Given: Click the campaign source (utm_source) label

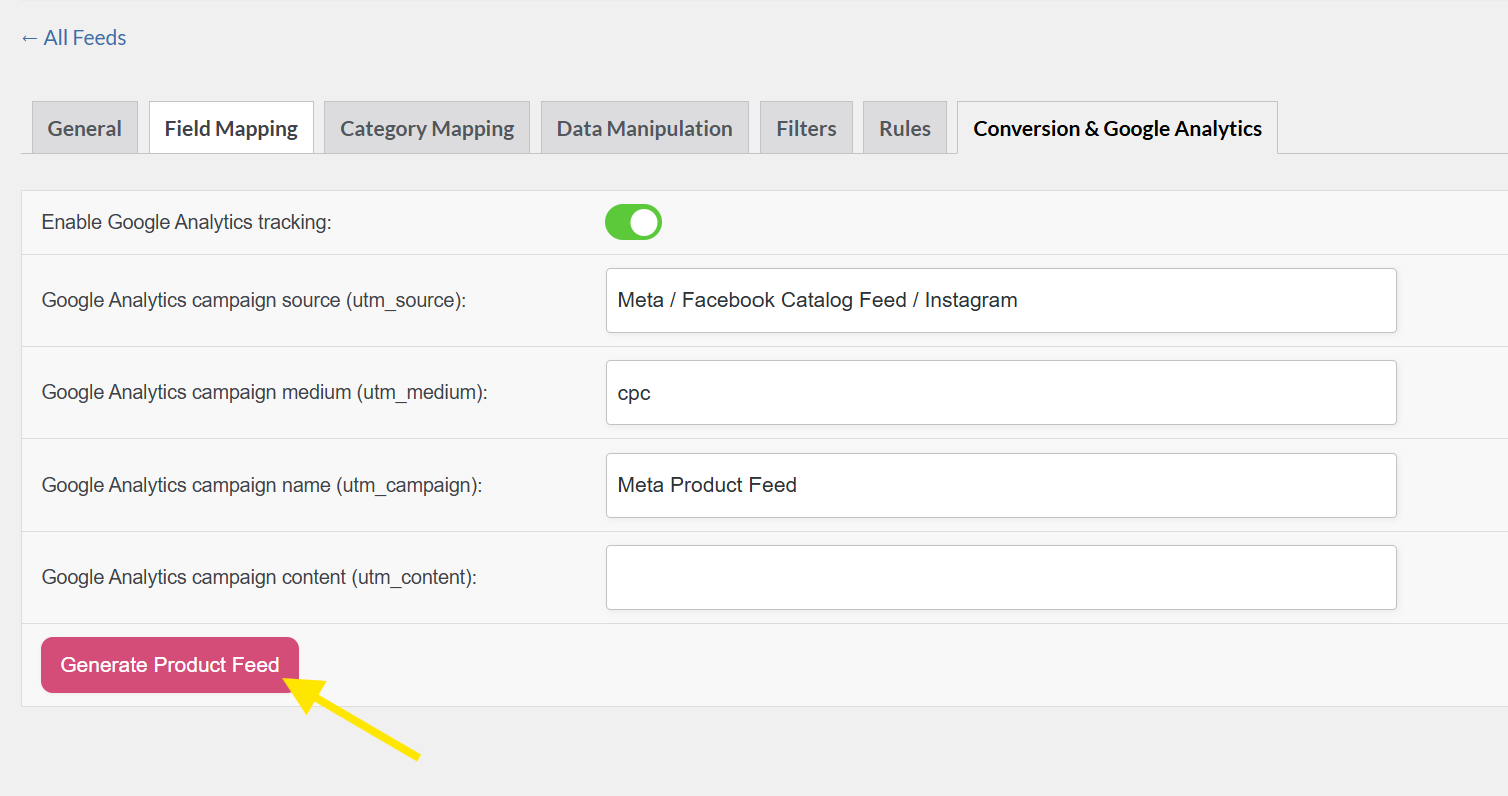Looking at the screenshot, I should coord(254,300).
